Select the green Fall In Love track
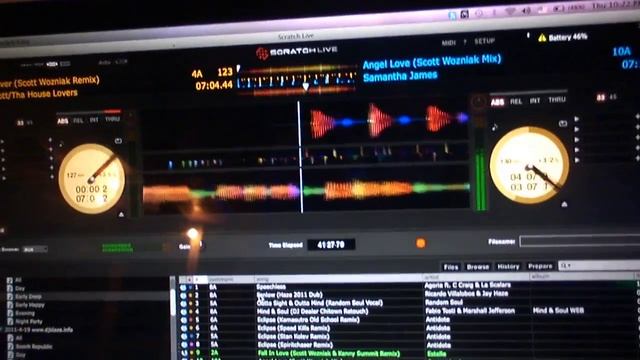Screen dimensions: 640x360 tap(329, 353)
